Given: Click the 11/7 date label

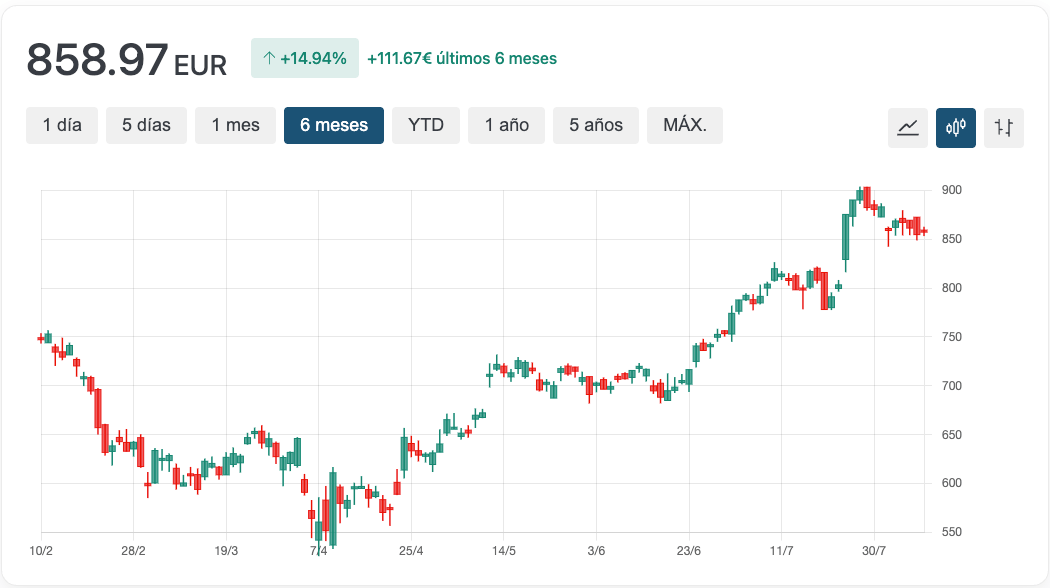Looking at the screenshot, I should pos(781,551).
